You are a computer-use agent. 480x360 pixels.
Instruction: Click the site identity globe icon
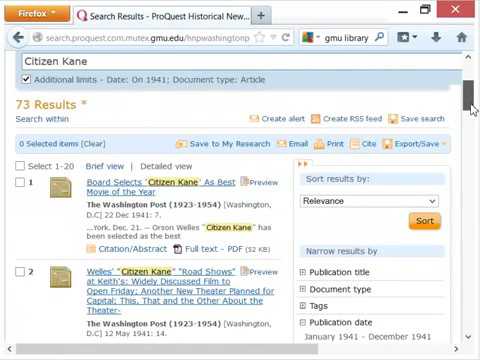click(37, 37)
